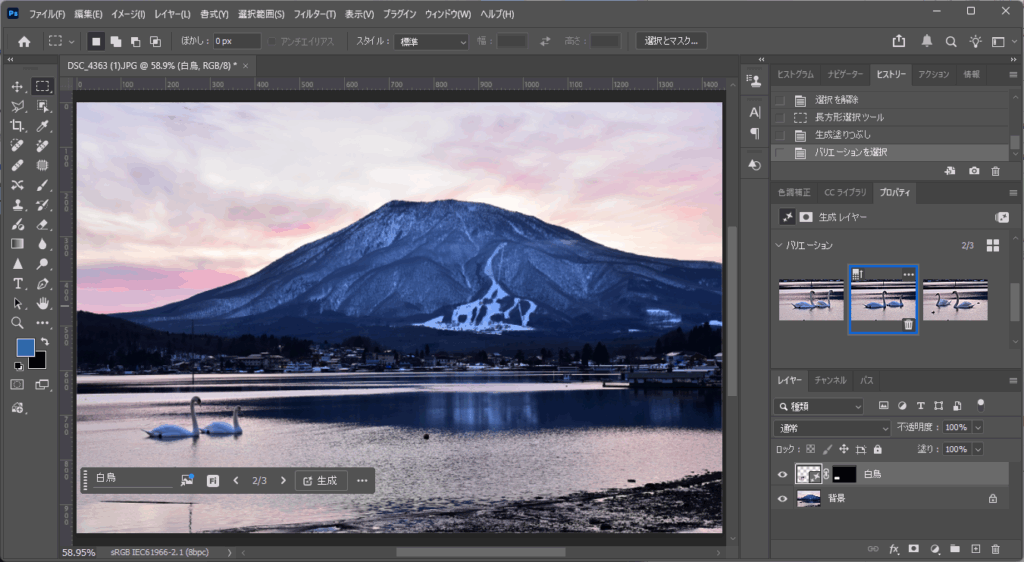Viewport: 1024px width, 562px height.
Task: Select the third variation thumbnail
Action: click(x=955, y=299)
